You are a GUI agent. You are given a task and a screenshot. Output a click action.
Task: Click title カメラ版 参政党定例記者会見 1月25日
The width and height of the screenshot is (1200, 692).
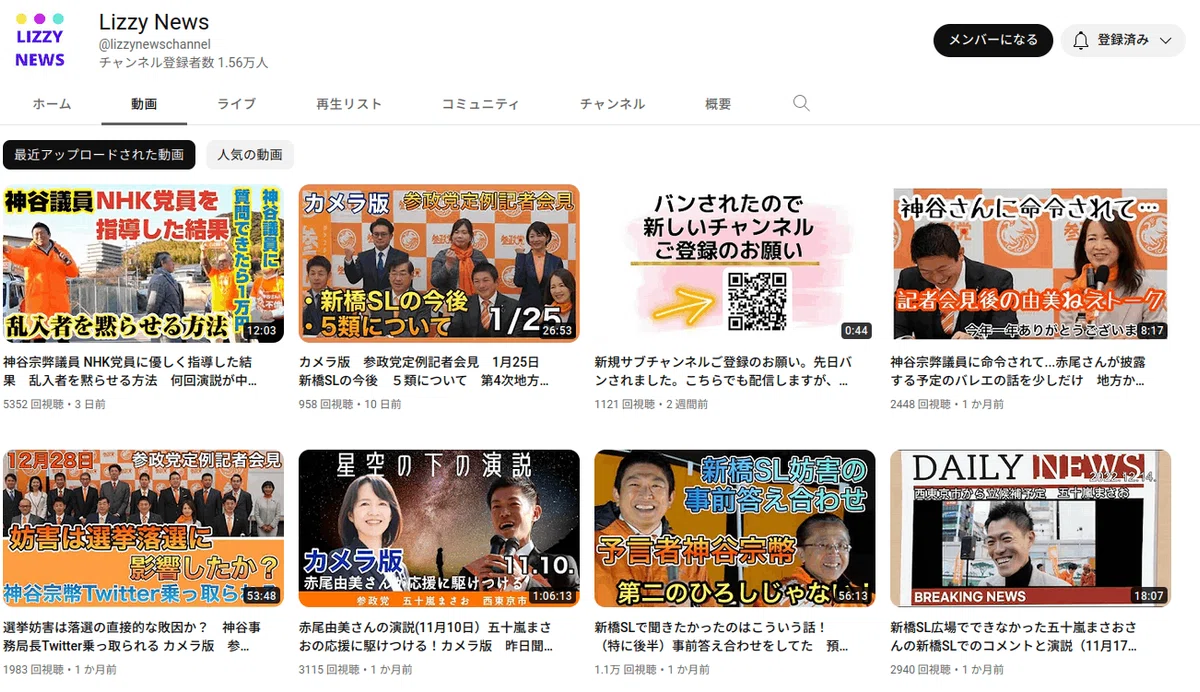[x=424, y=371]
